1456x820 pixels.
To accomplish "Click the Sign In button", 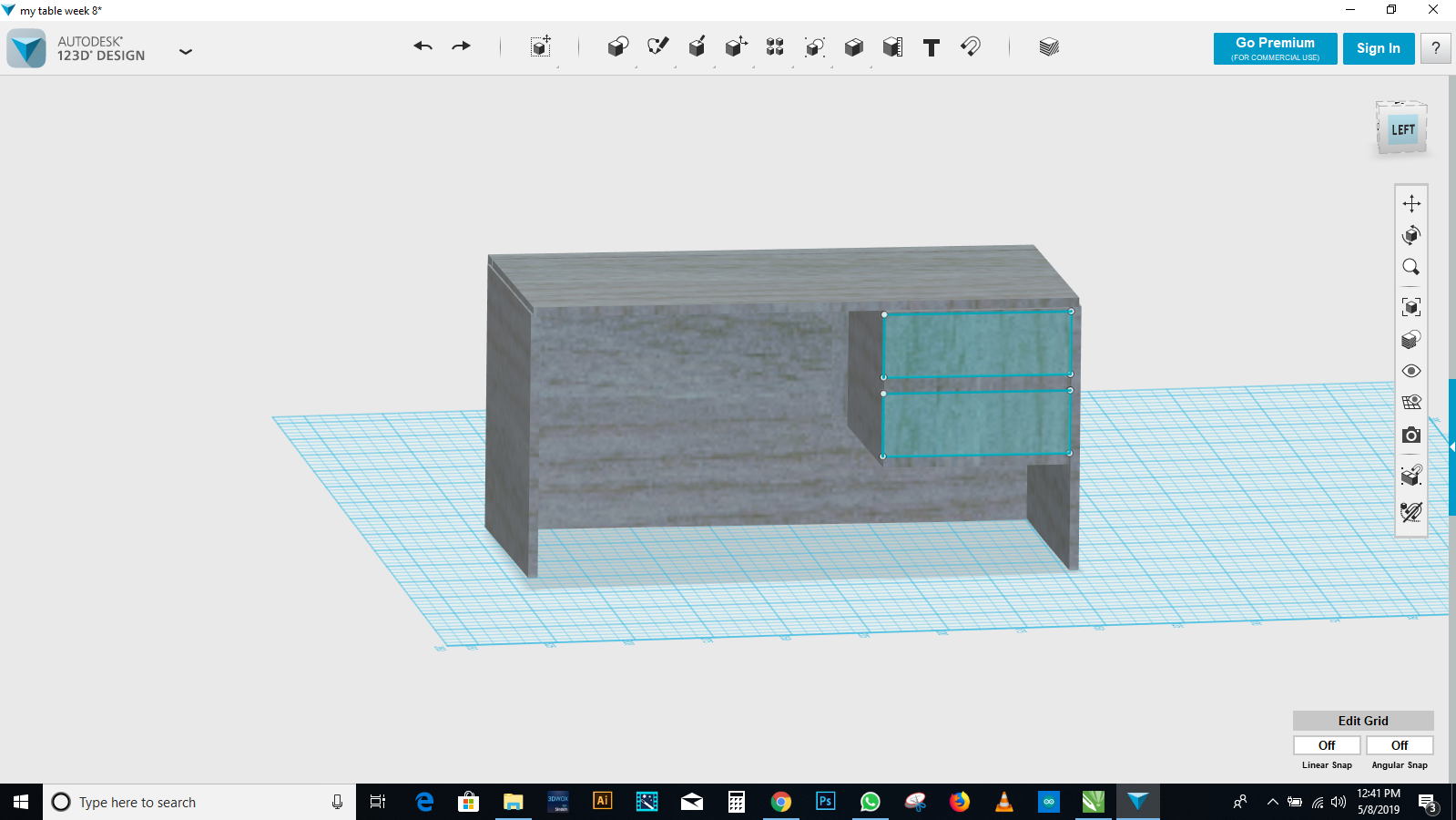I will pyautogui.click(x=1378, y=48).
